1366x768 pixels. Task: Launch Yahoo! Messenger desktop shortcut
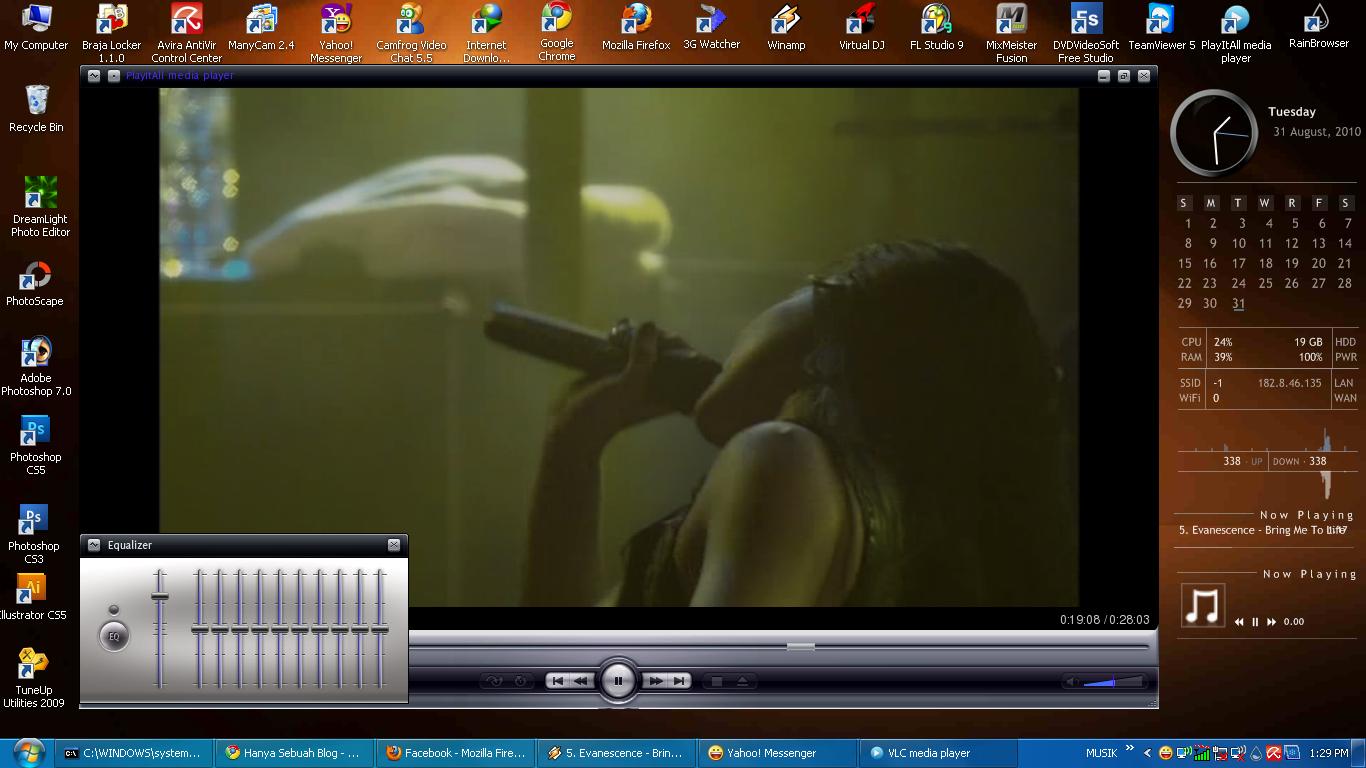point(336,33)
